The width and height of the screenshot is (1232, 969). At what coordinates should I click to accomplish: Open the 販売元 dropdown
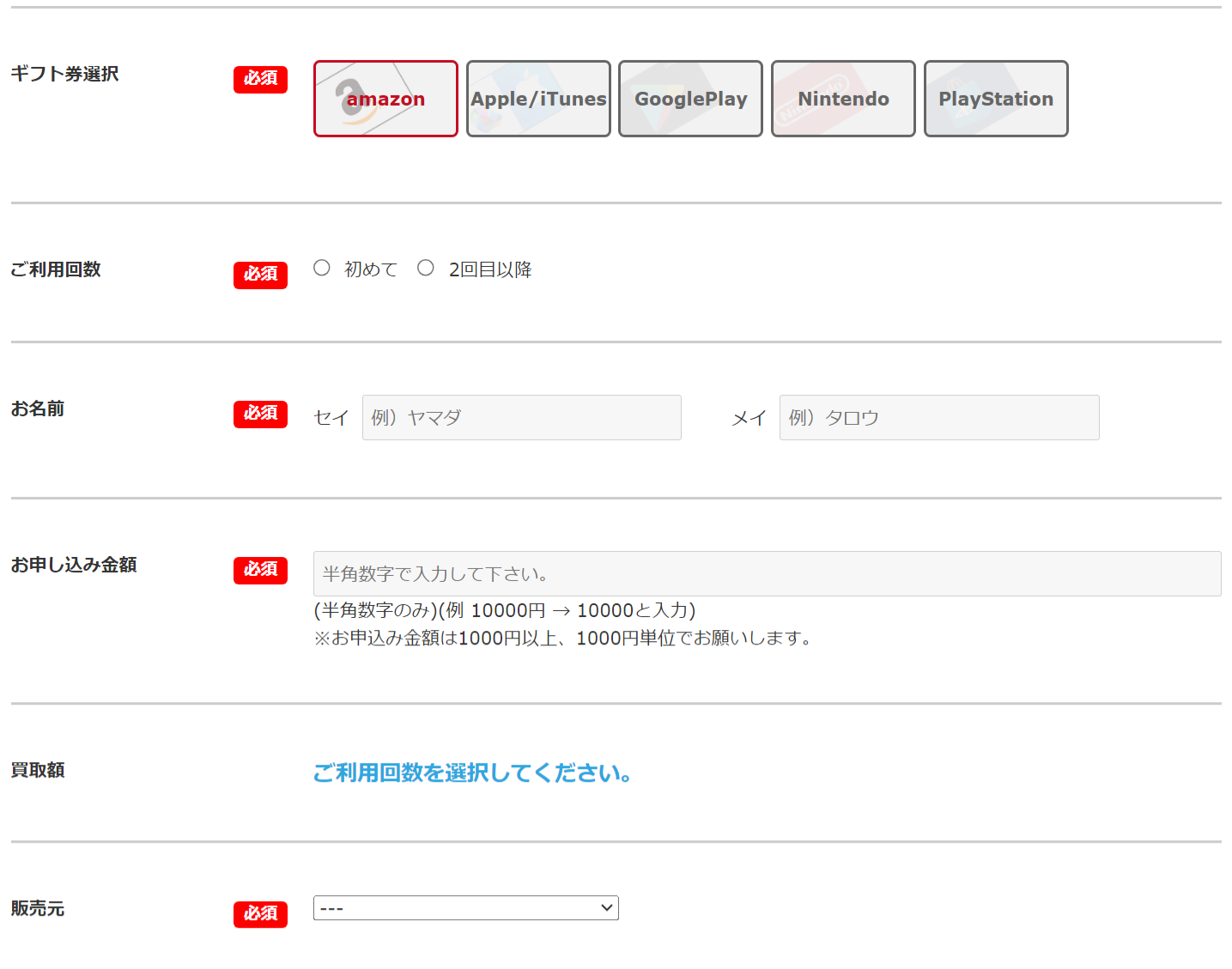tap(466, 908)
